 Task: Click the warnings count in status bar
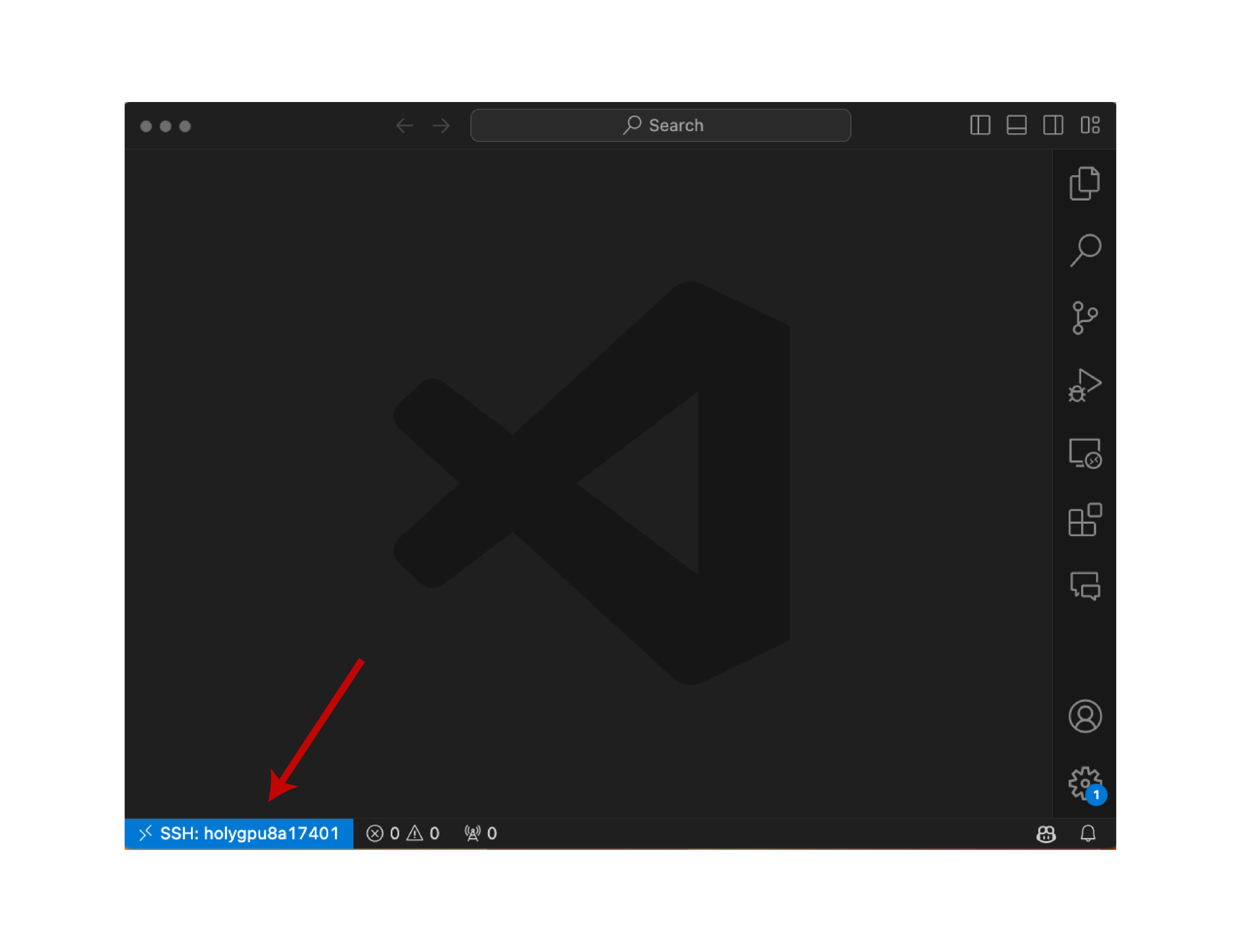pyautogui.click(x=423, y=833)
